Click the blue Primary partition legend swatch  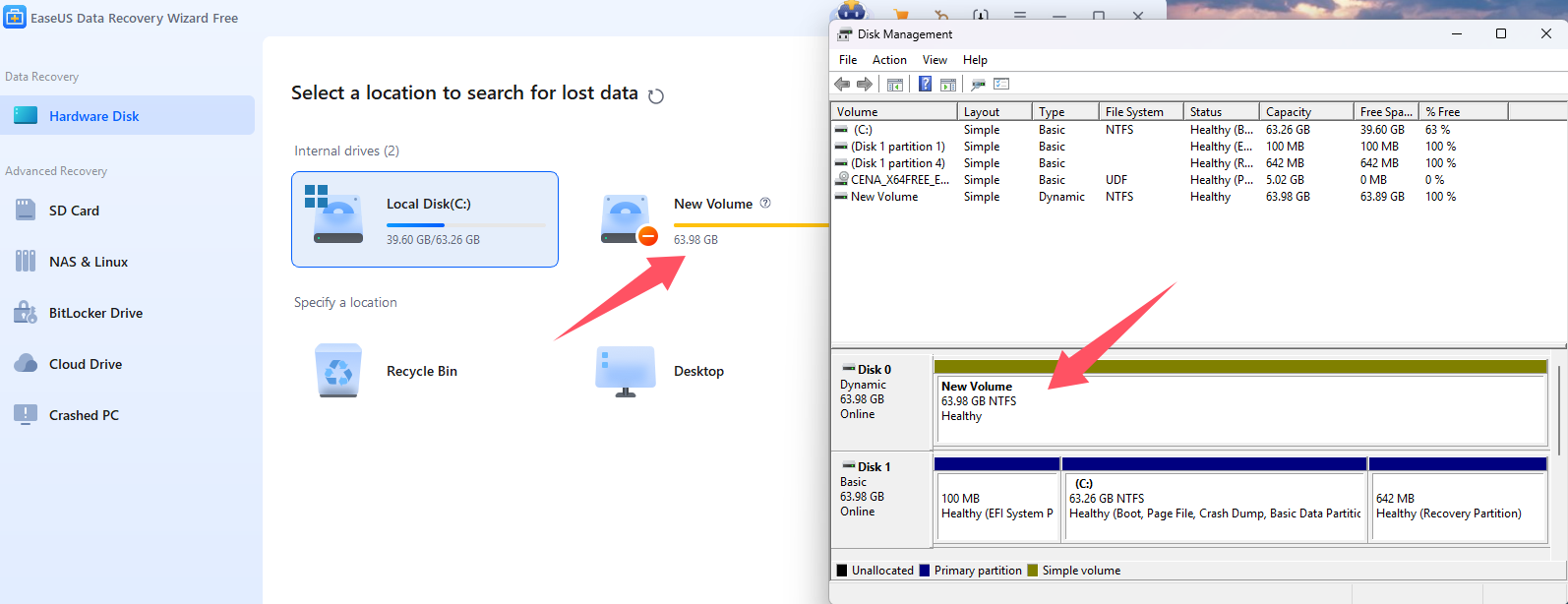point(925,571)
